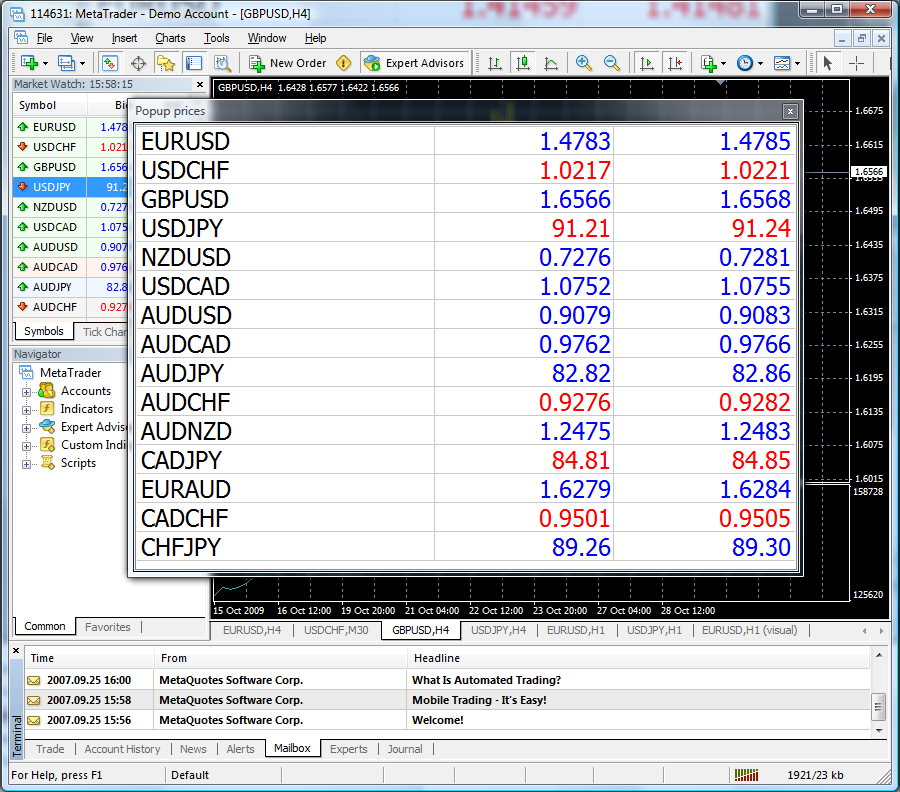Viewport: 900px width, 792px height.
Task: Switch to the USDCHF,M30 chart tab
Action: coord(336,630)
